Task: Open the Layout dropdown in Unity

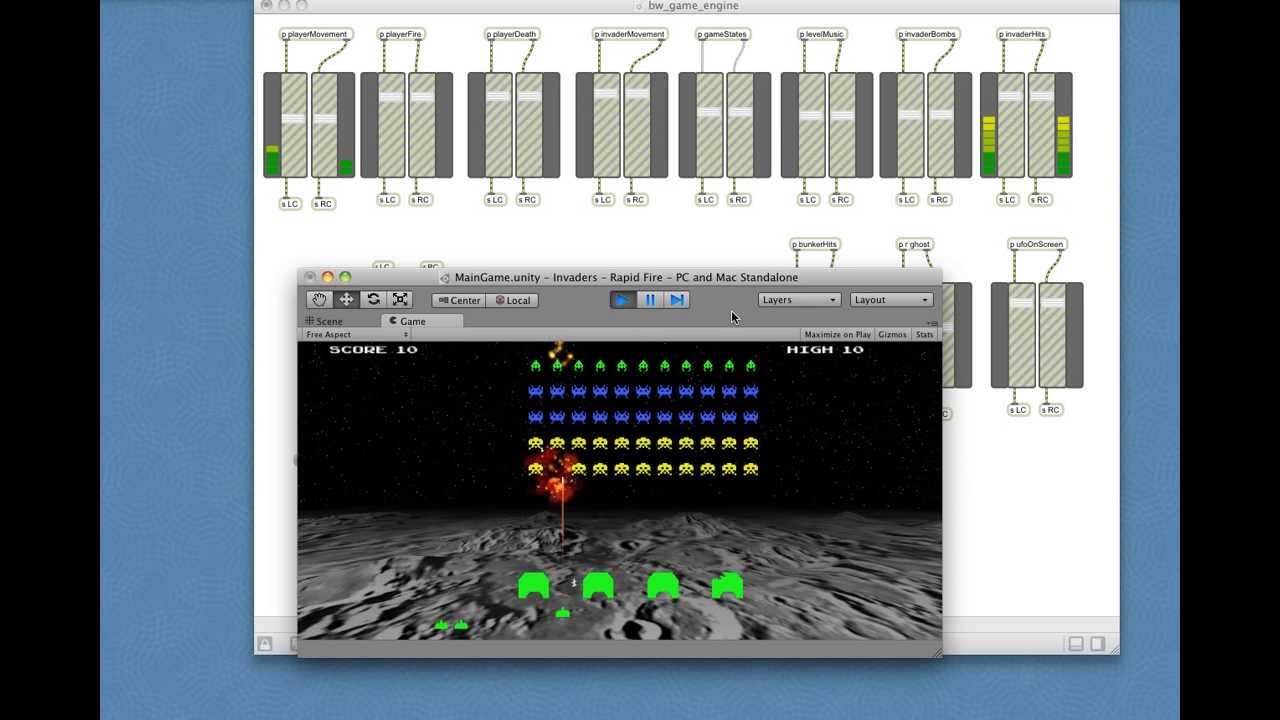Action: click(891, 300)
